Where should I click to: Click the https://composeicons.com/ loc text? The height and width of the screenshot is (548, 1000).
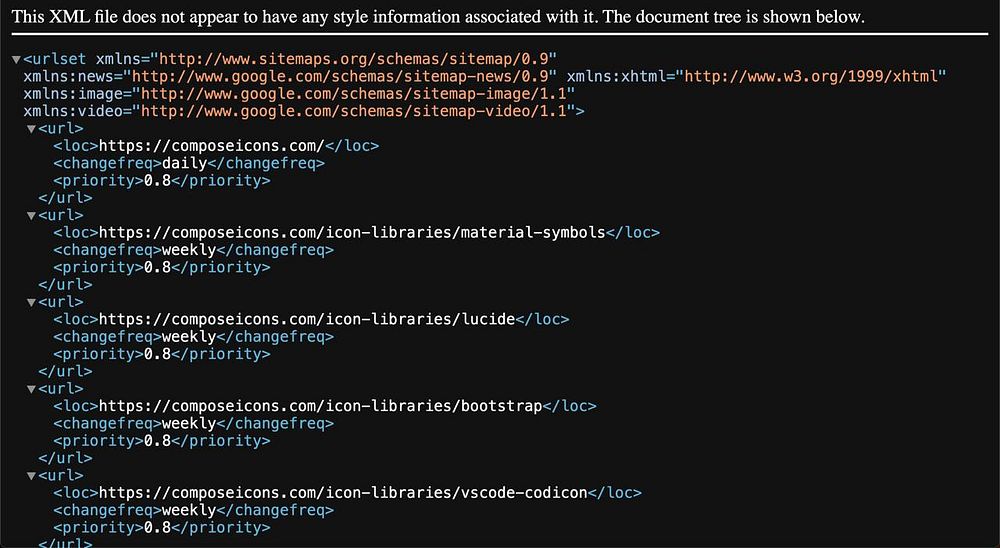click(x=212, y=145)
